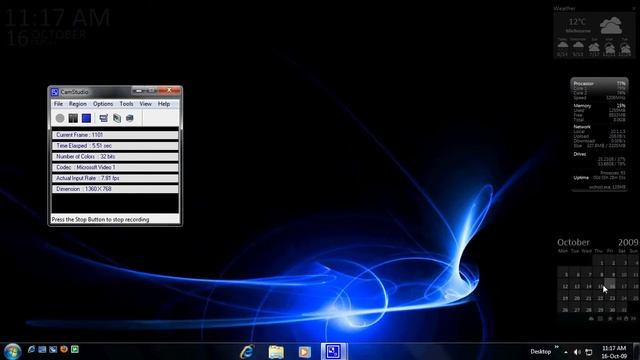Screen dimensions: 640x360
Task: Select the Dimension : 1360 X 768 row
Action: click(115, 189)
